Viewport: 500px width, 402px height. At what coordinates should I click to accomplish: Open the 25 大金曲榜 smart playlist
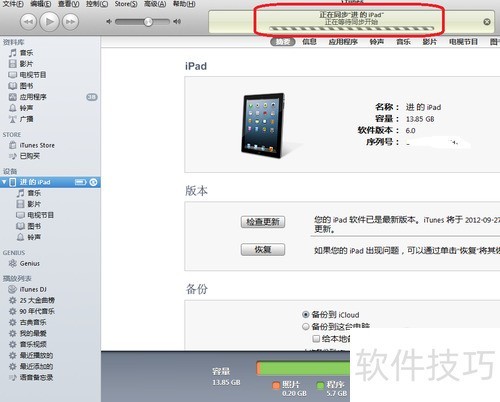point(37,300)
